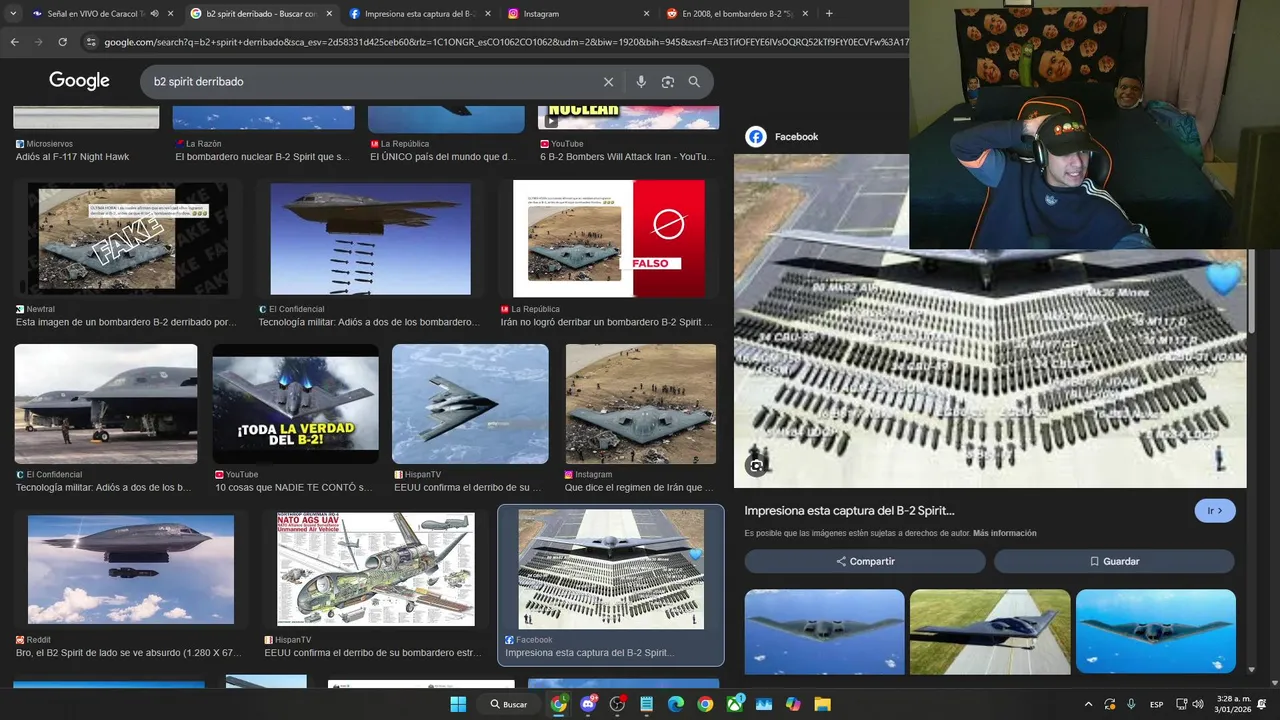Open OBS Studio from the taskbar
Viewport: 1280px width, 720px height.
click(617, 704)
